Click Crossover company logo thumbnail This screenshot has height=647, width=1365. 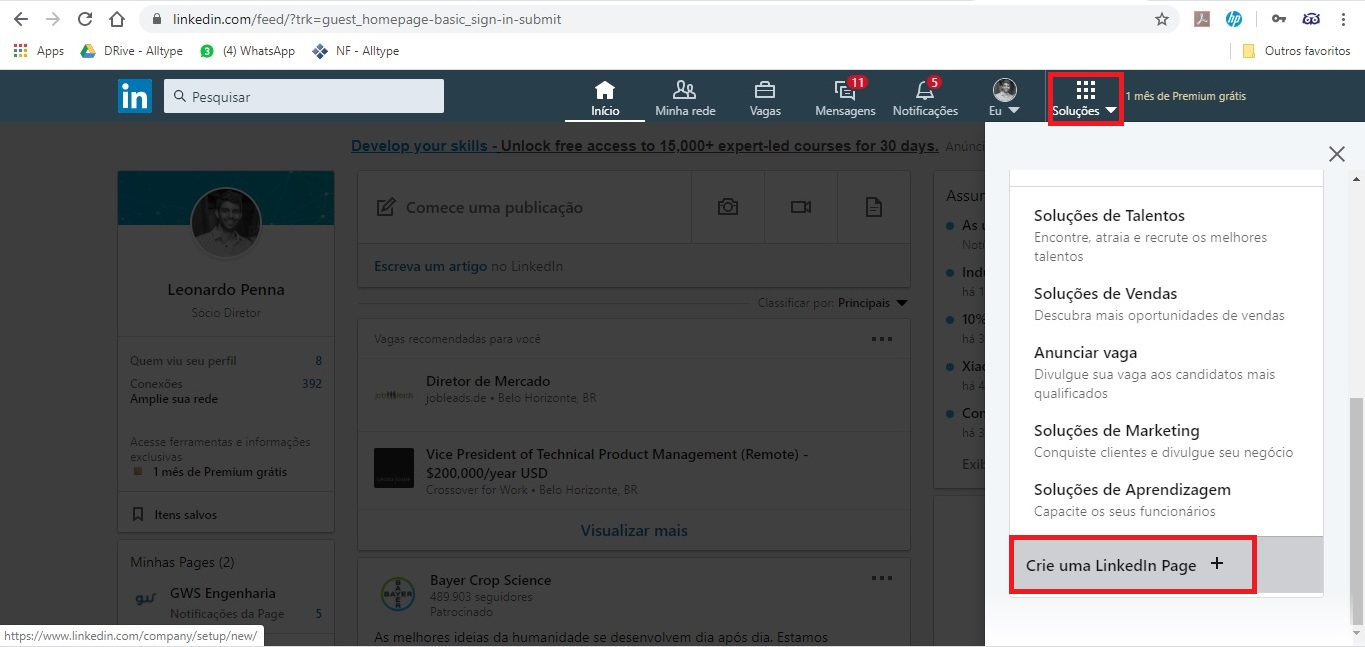pyautogui.click(x=394, y=468)
